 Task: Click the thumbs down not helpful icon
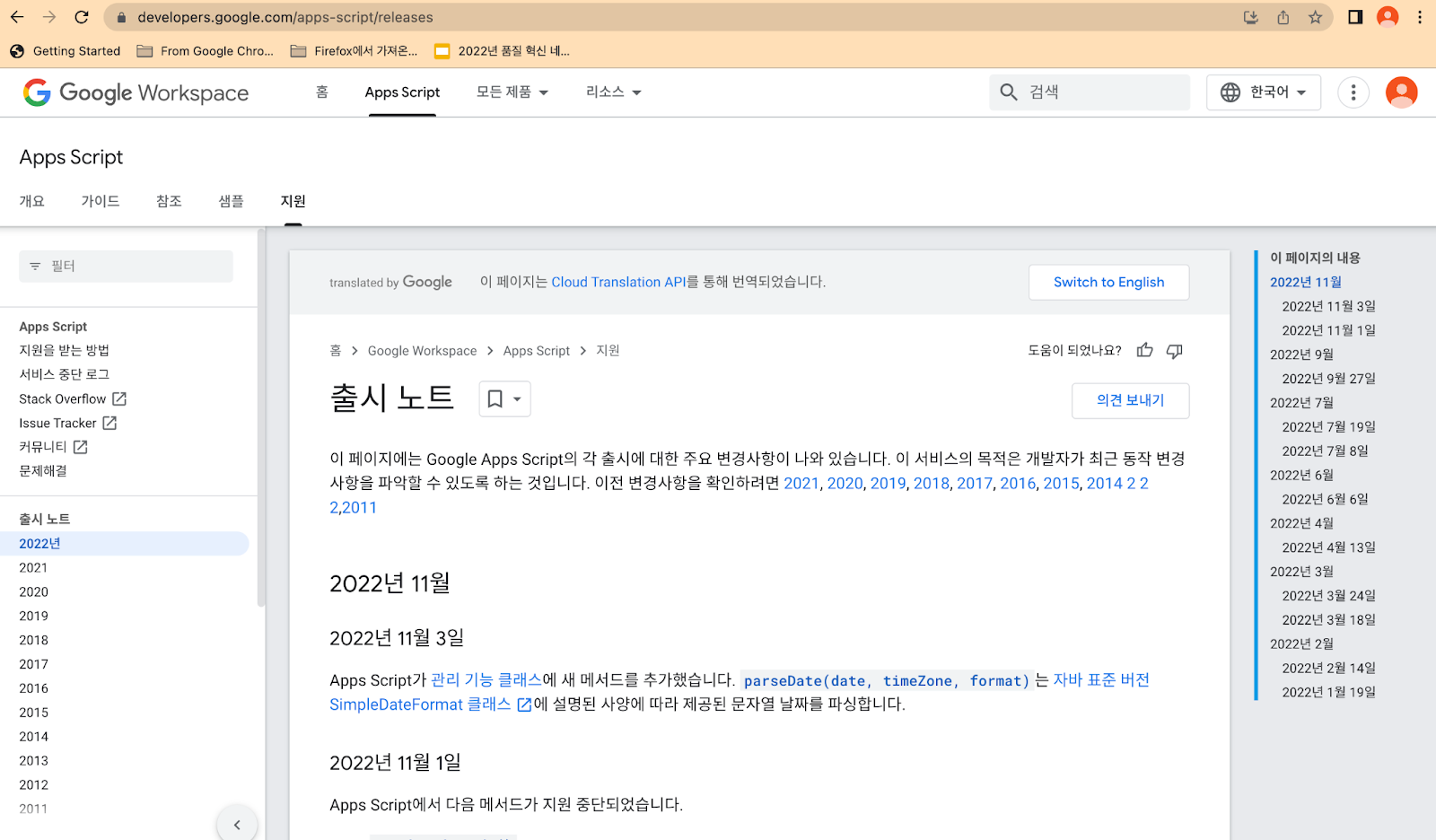click(1175, 351)
